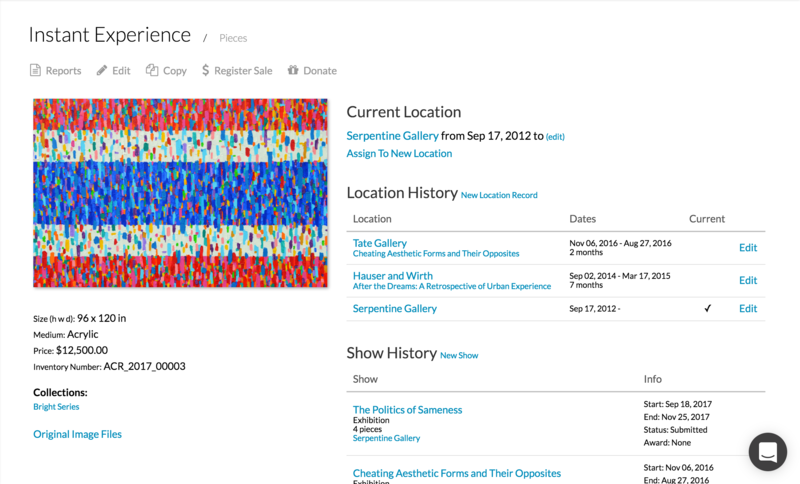Open Tate Gallery location link
The image size is (800, 484).
tap(379, 243)
